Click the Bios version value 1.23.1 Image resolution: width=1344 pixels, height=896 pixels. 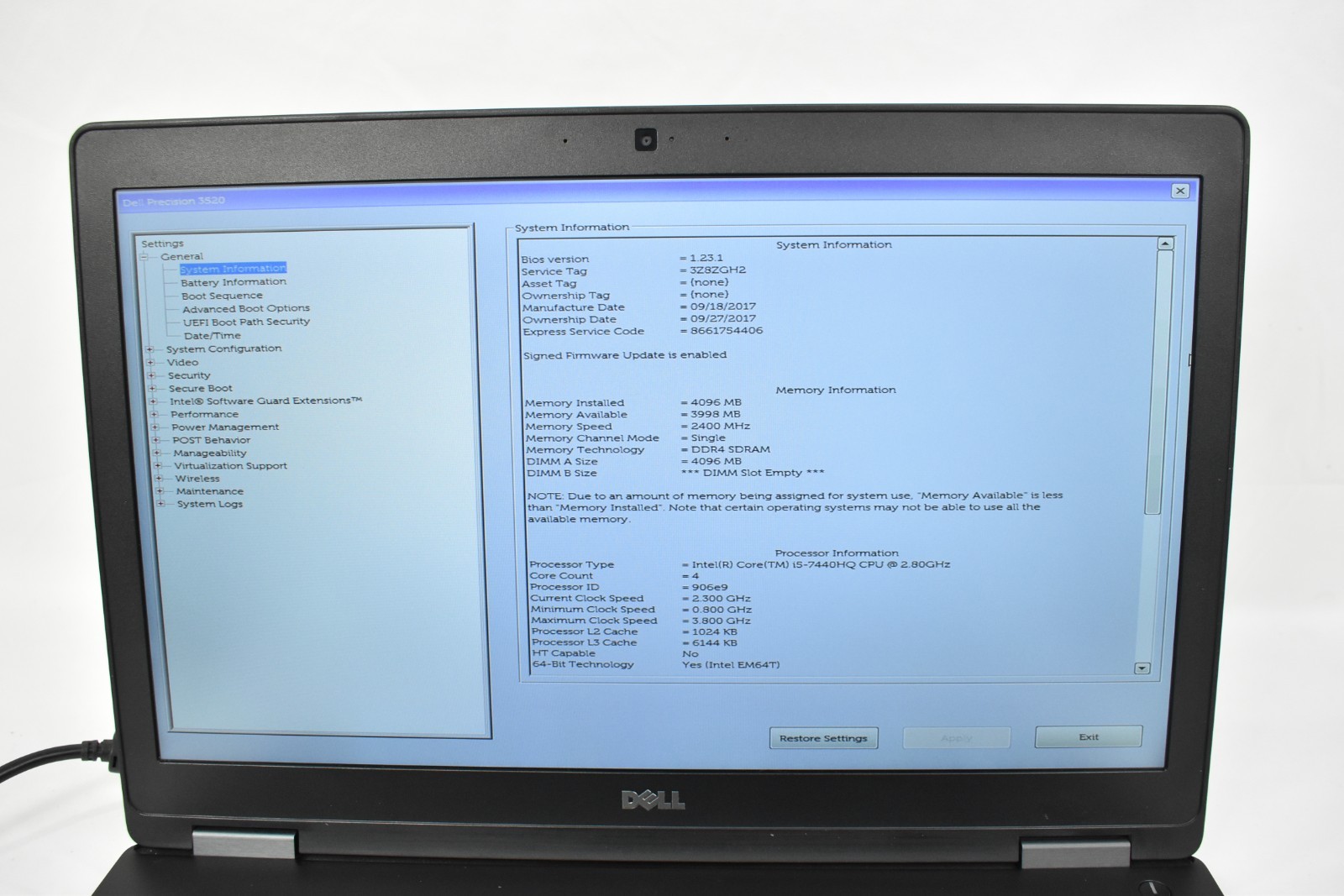tap(706, 258)
